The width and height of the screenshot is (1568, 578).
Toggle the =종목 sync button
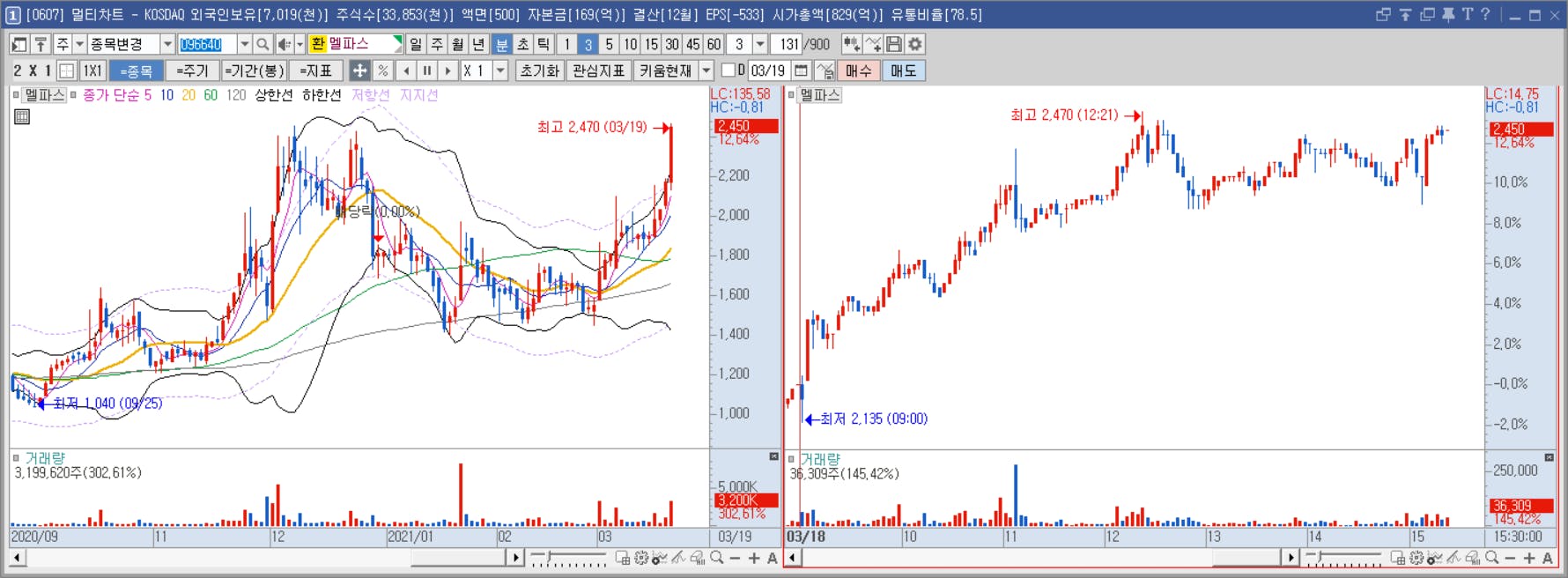(x=136, y=70)
